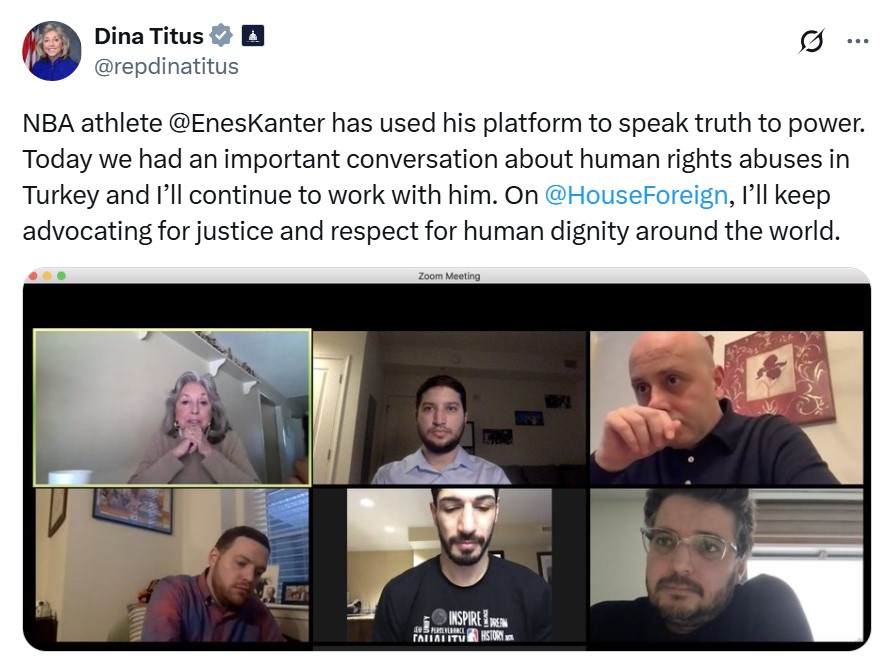Select the man with glasses video tile
Viewport: 888px width, 661px height.
click(x=727, y=565)
